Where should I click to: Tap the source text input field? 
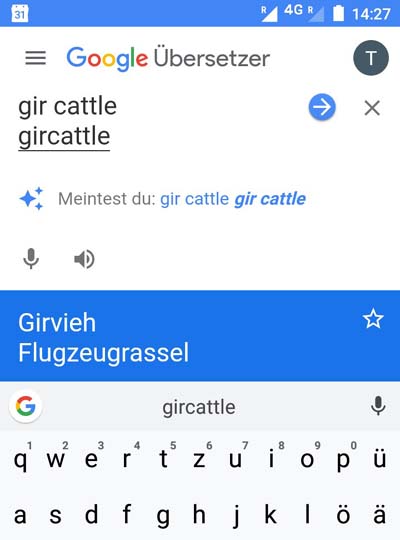click(158, 122)
